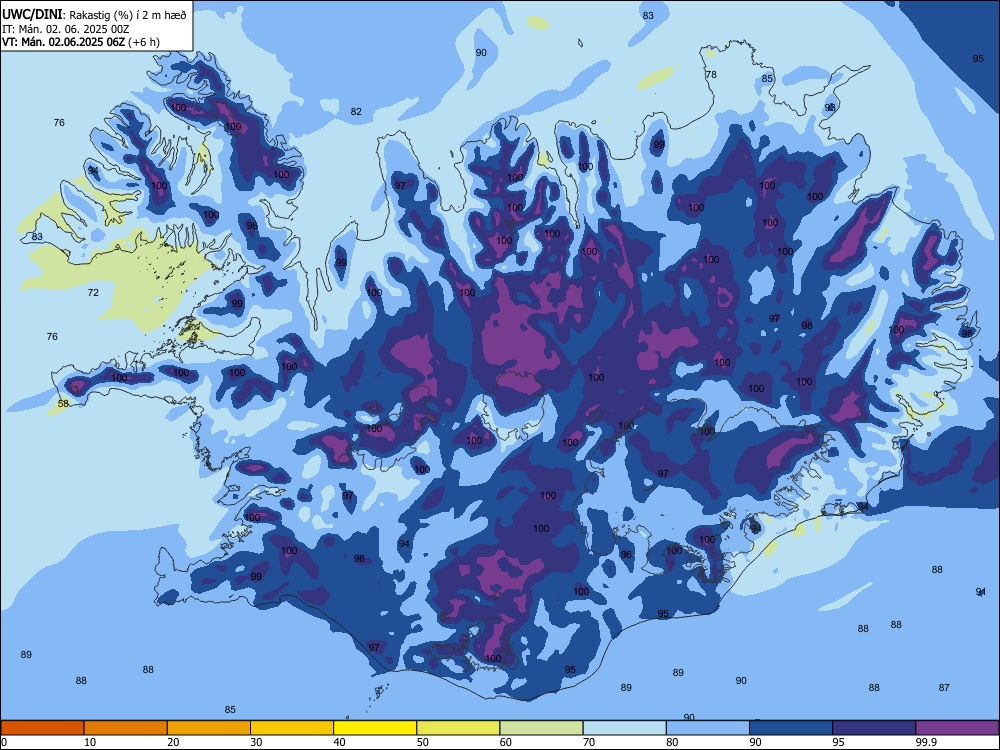Click the humidity value 82 off the north coast
Screen dimensions: 1000x750
356,112
